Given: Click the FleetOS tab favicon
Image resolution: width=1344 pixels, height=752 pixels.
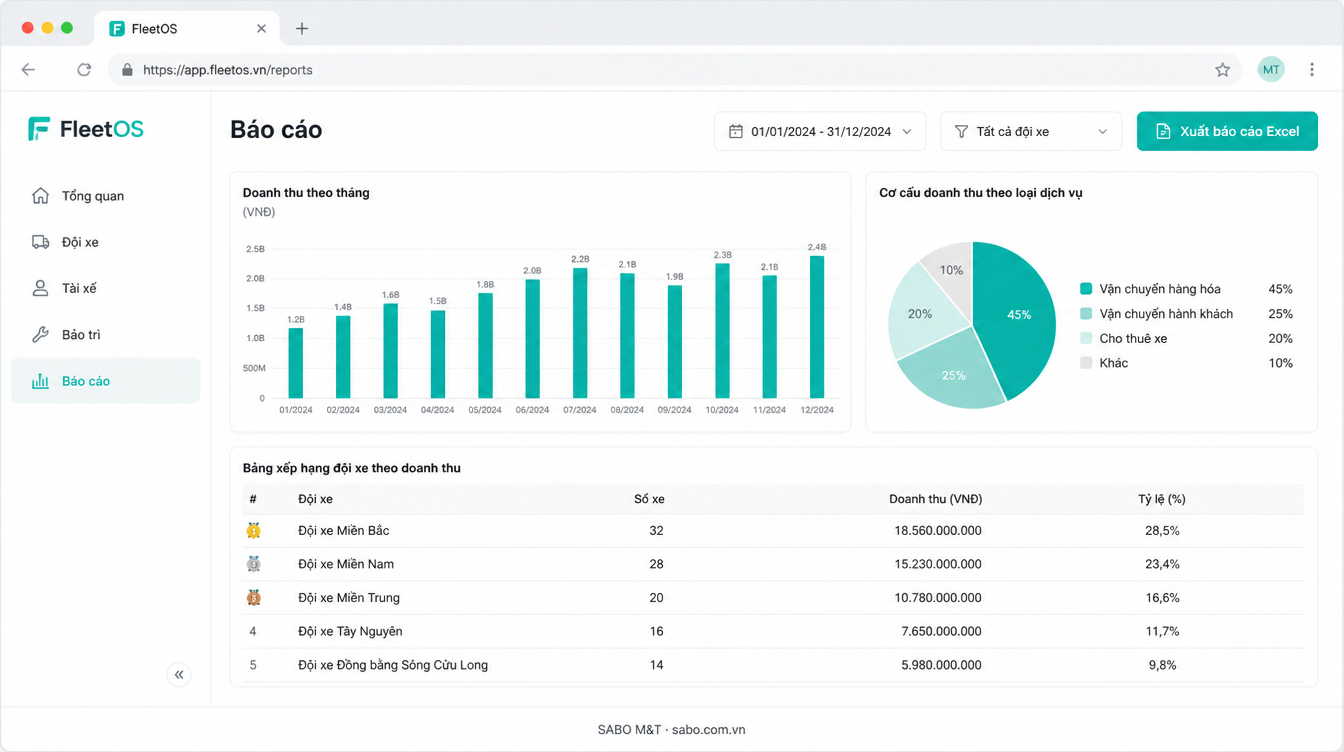Looking at the screenshot, I should pyautogui.click(x=117, y=29).
